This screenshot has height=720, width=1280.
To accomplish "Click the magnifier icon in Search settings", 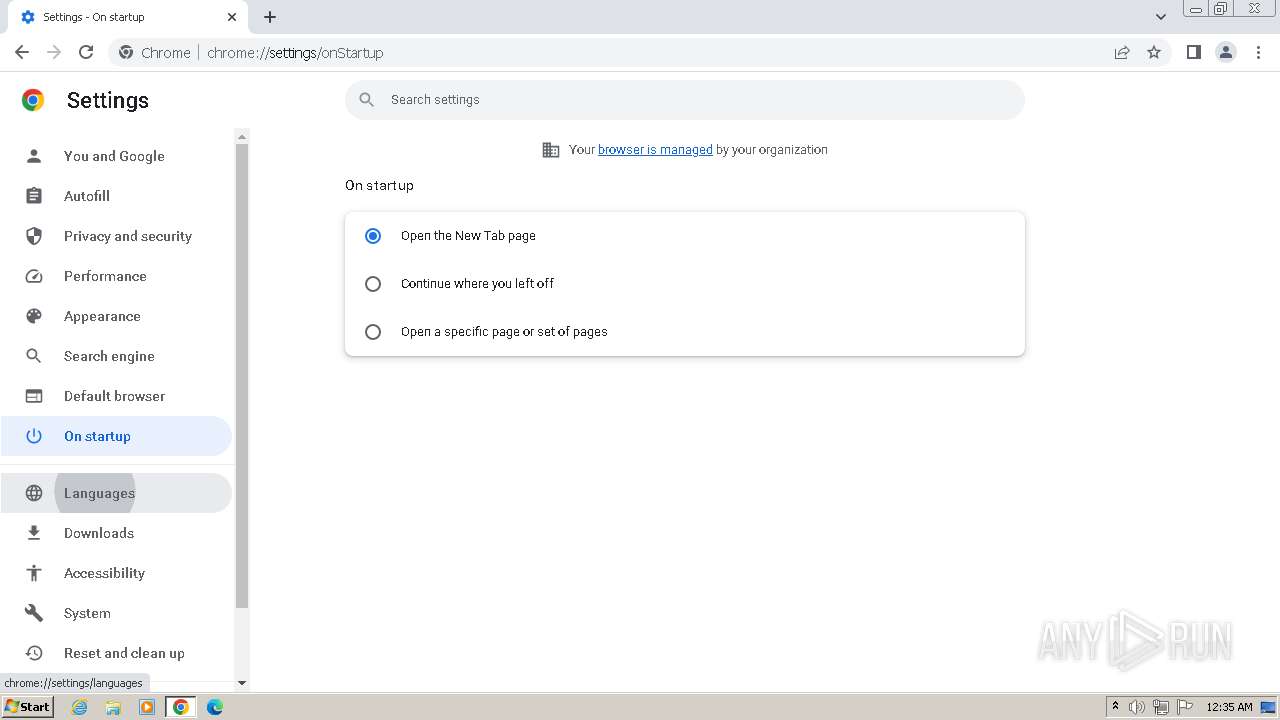I will [367, 100].
